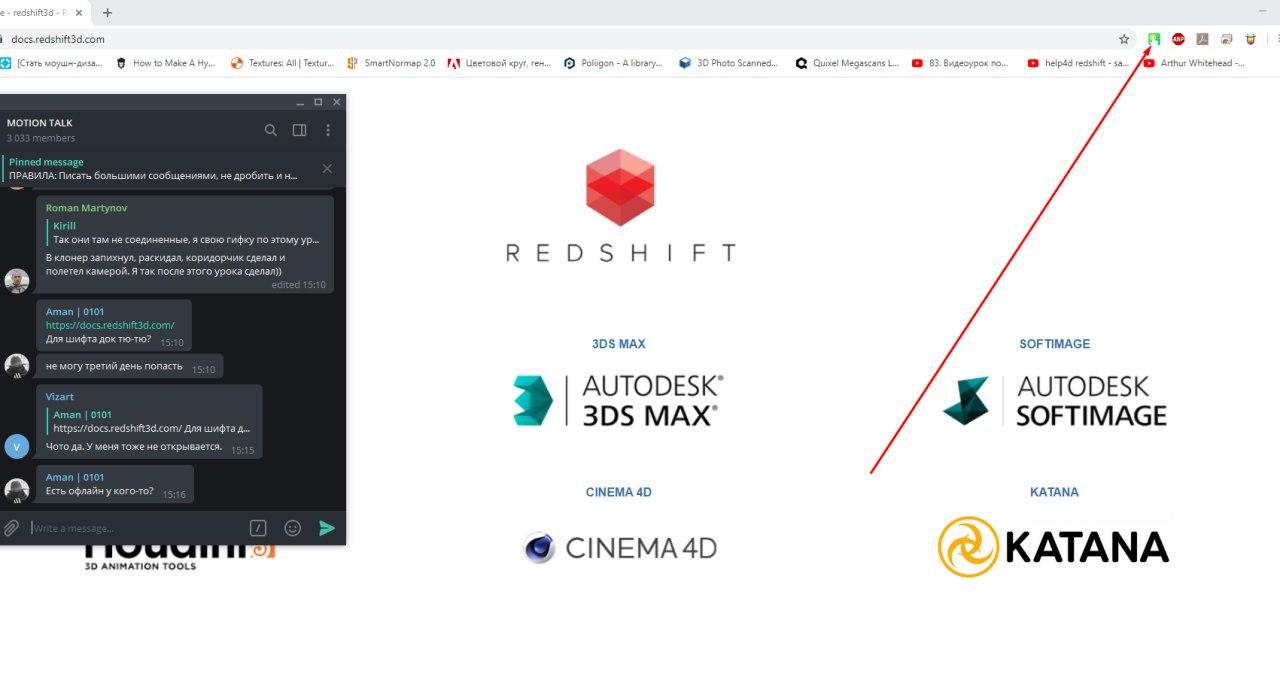Screen dimensions: 1280x674
Task: Open the Adobe Acrobat extension
Action: pyautogui.click(x=1202, y=39)
